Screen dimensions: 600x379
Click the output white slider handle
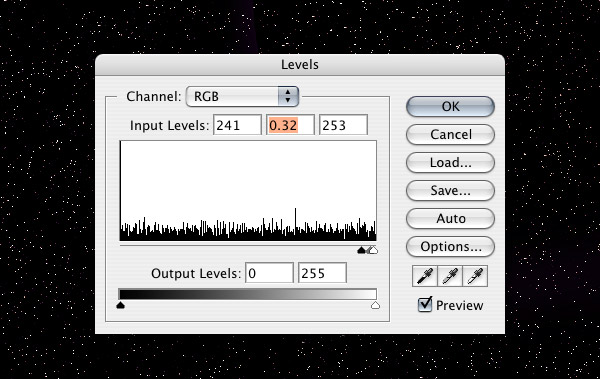pyautogui.click(x=375, y=305)
